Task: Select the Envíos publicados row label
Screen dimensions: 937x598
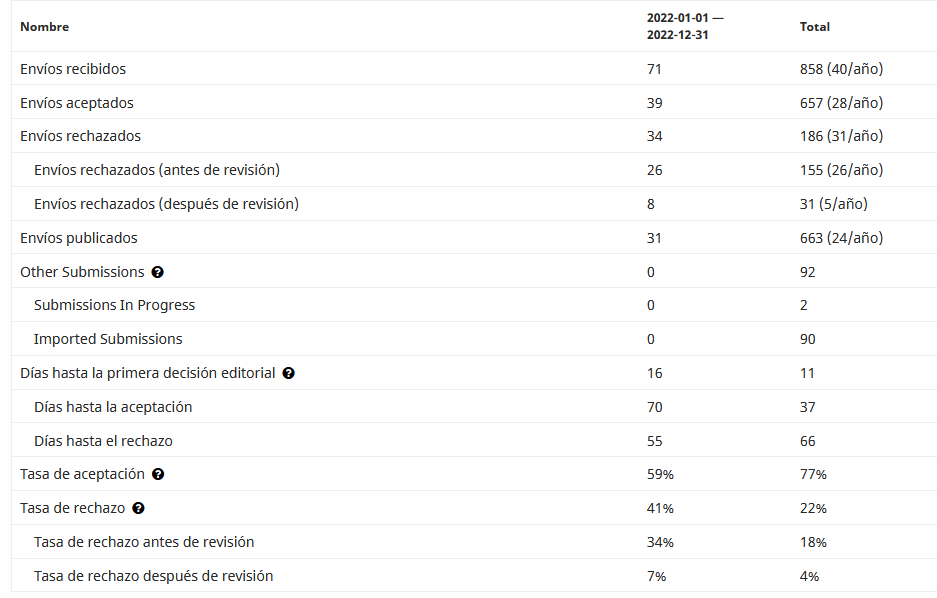Action: pyautogui.click(x=79, y=238)
